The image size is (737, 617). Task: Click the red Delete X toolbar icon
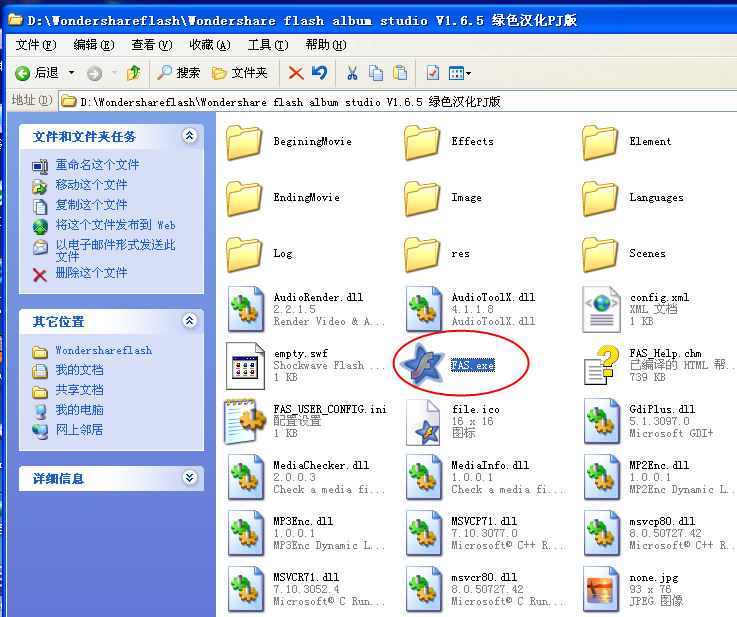tap(296, 73)
